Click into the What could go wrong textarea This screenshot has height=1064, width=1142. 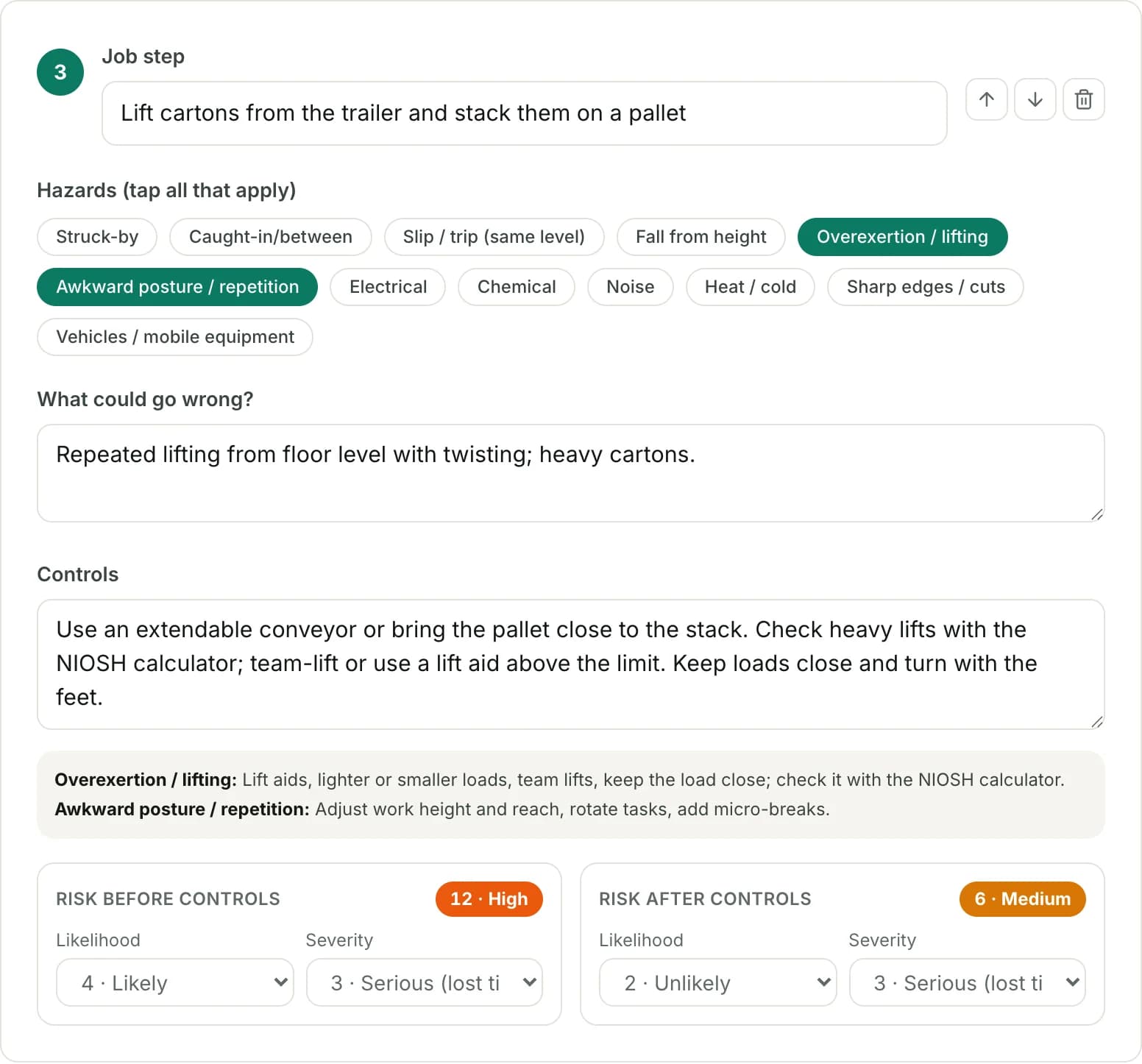(x=571, y=473)
